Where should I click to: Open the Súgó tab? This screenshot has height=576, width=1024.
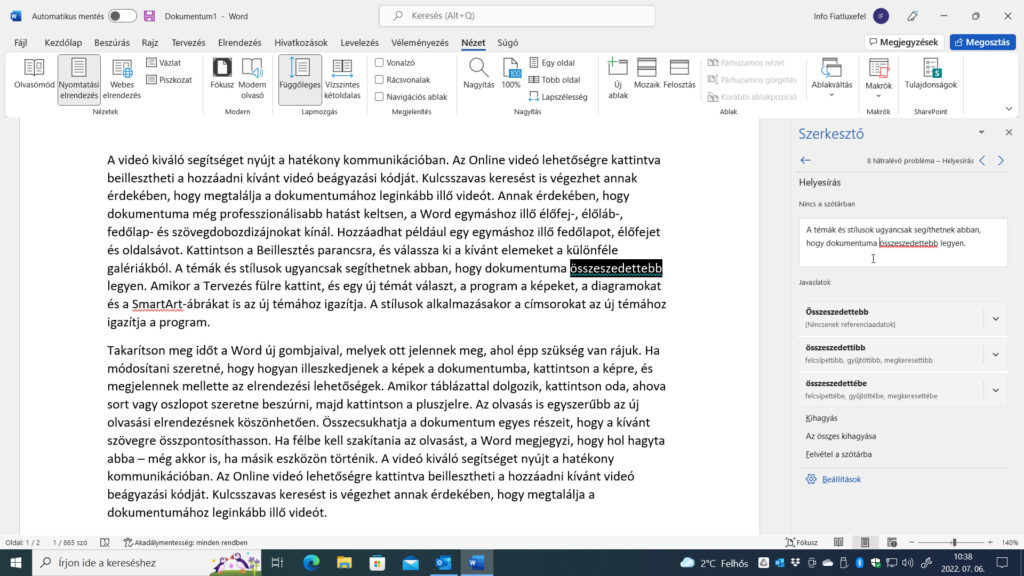[507, 42]
